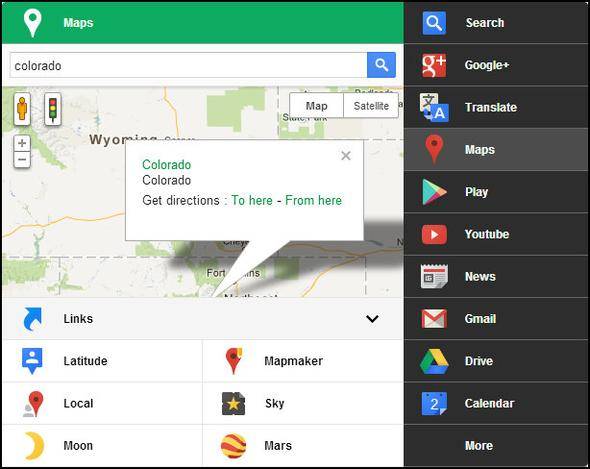Open the Mars planet icon

point(234,446)
